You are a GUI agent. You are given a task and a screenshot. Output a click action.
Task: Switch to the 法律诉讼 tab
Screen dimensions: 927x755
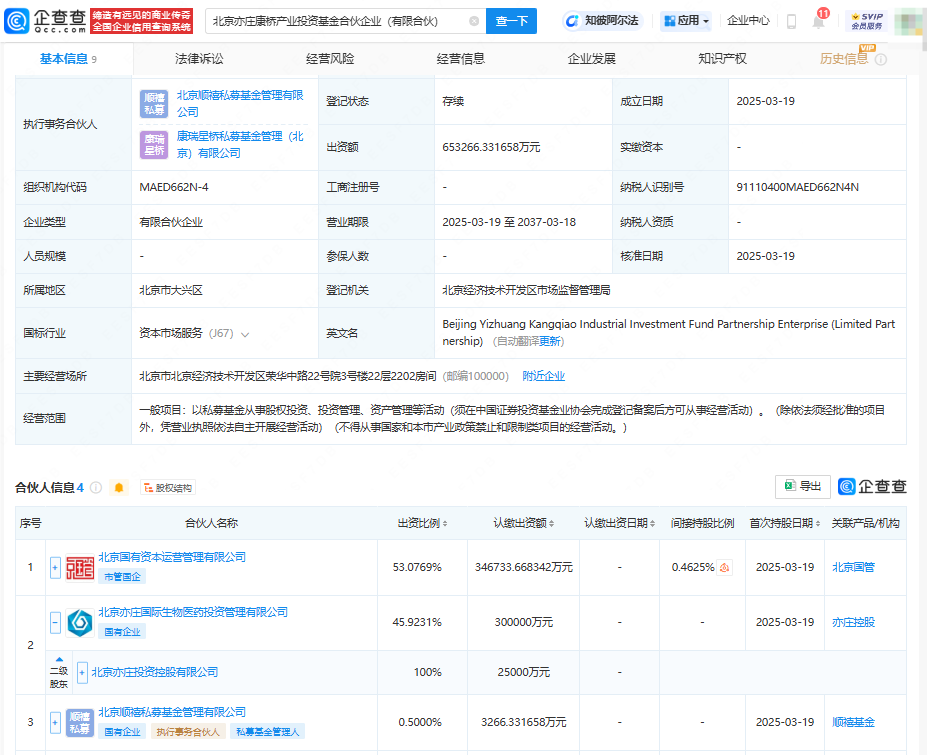199,59
